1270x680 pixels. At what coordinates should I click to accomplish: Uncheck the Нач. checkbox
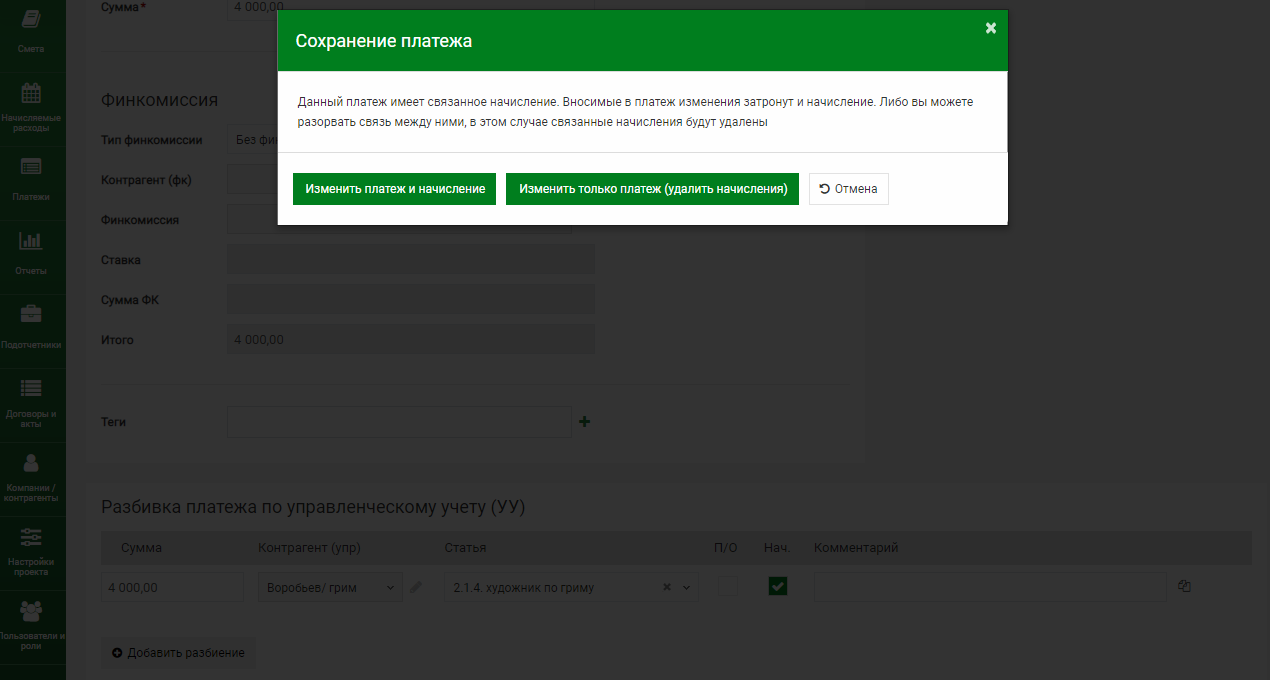[x=778, y=587]
